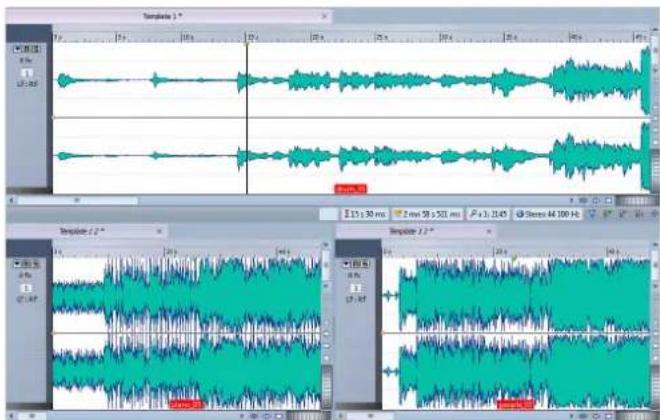Click the blue funnel icon in status bar
This screenshot has width=660, height=420.
pyautogui.click(x=592, y=214)
